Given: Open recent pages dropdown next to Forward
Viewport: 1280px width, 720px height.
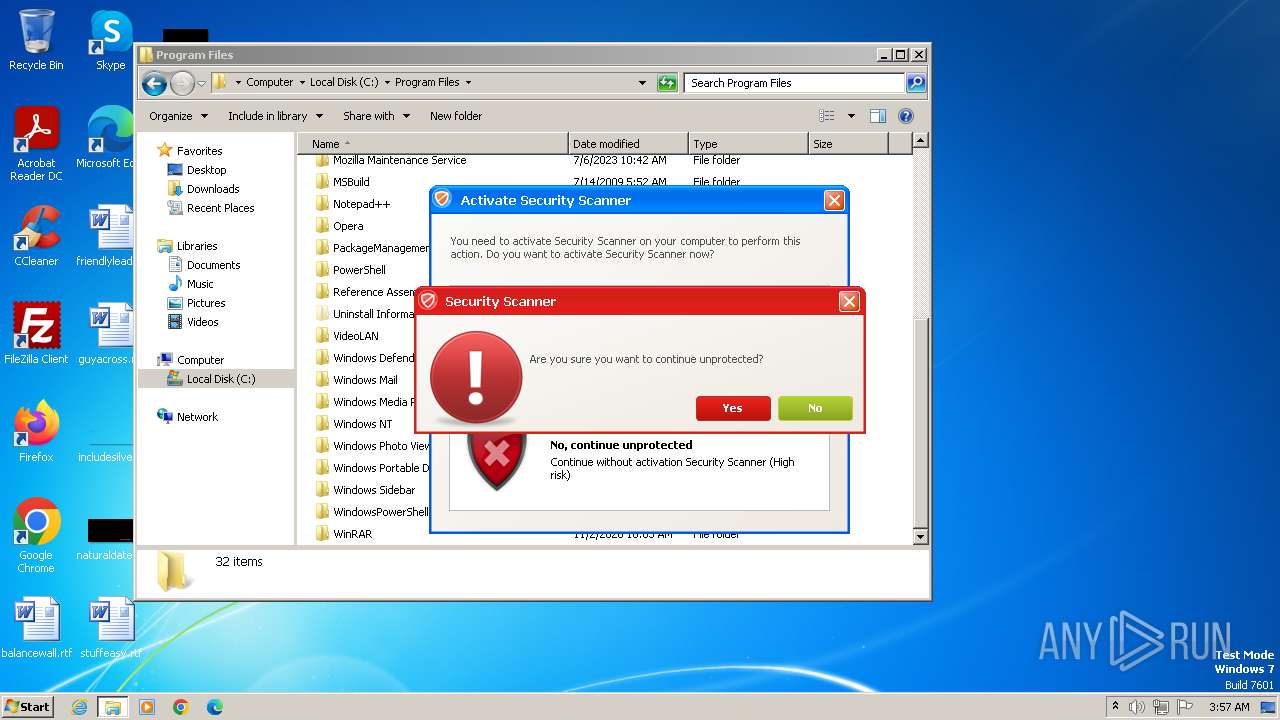Looking at the screenshot, I should [201, 83].
